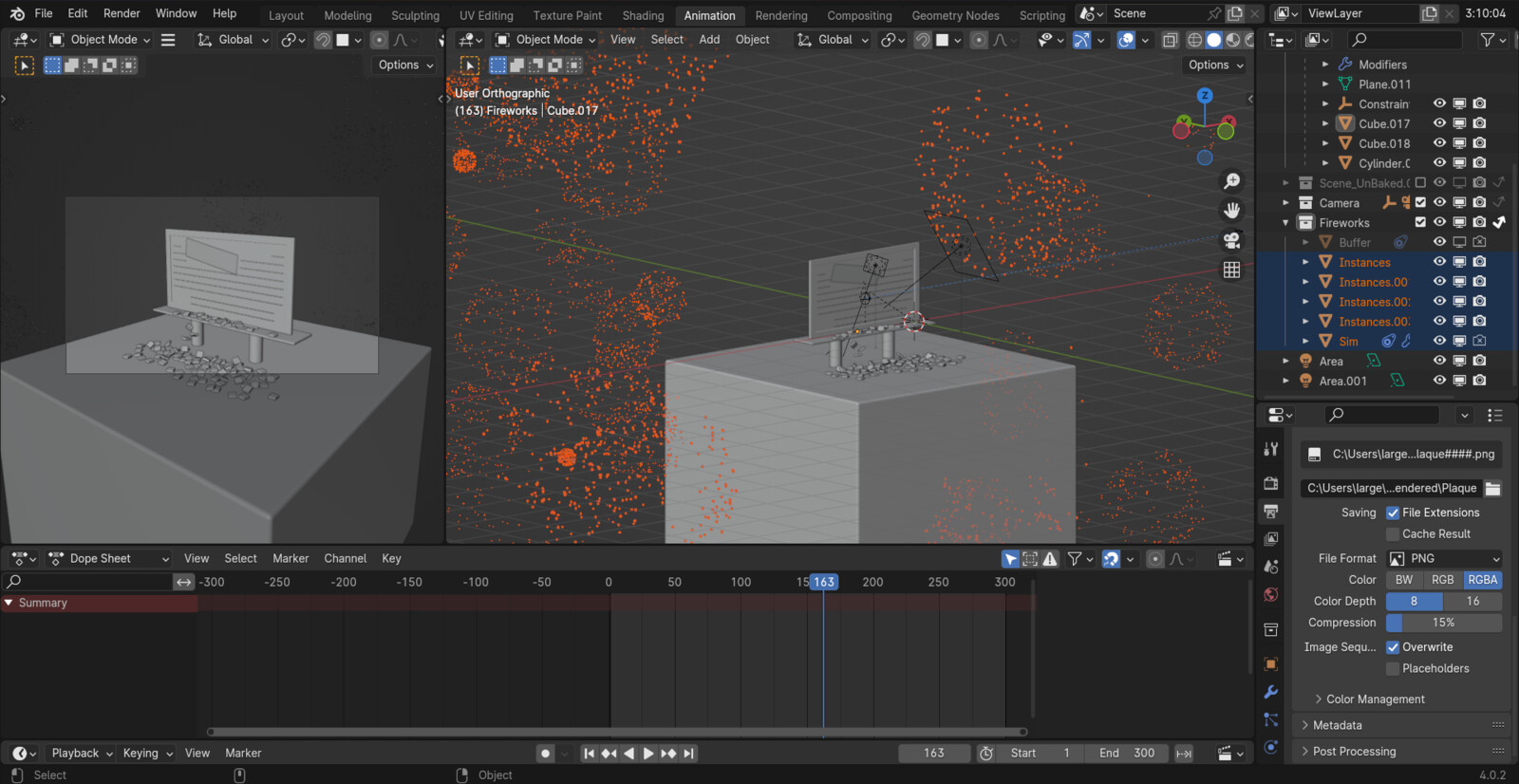Open the Output properties printer tab
Screen dimensions: 1519x784
click(1271, 511)
